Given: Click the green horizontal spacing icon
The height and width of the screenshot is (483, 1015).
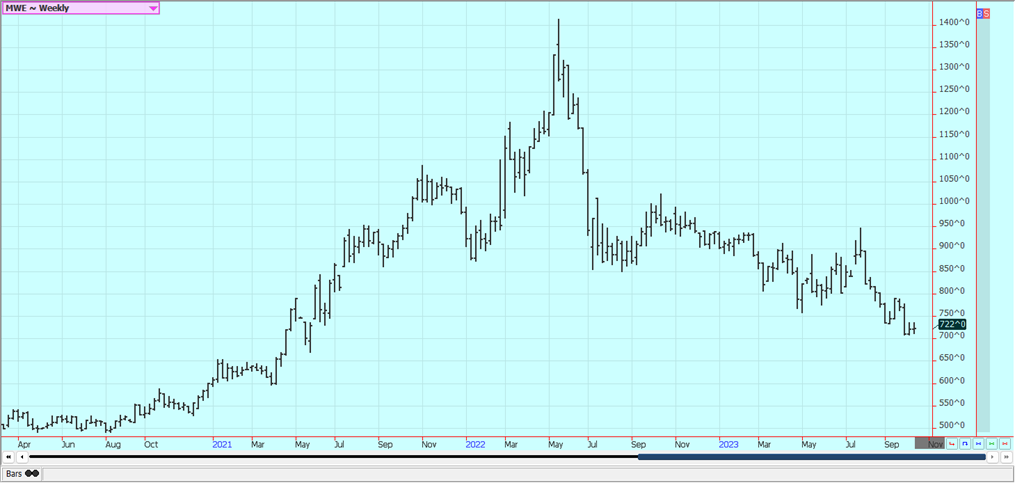Looking at the screenshot, I should click(x=992, y=444).
